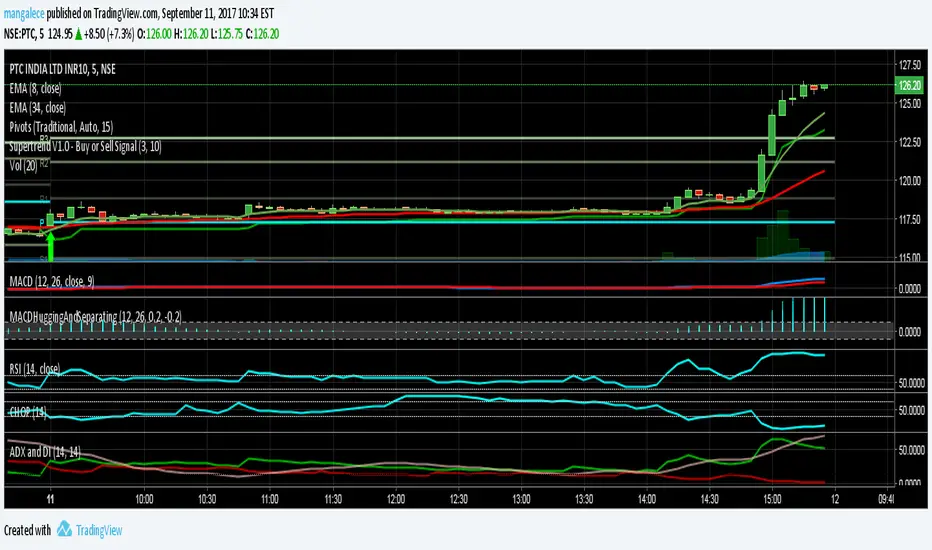
Task: Click the CHOP (14) indicator label
Action: pos(28,412)
